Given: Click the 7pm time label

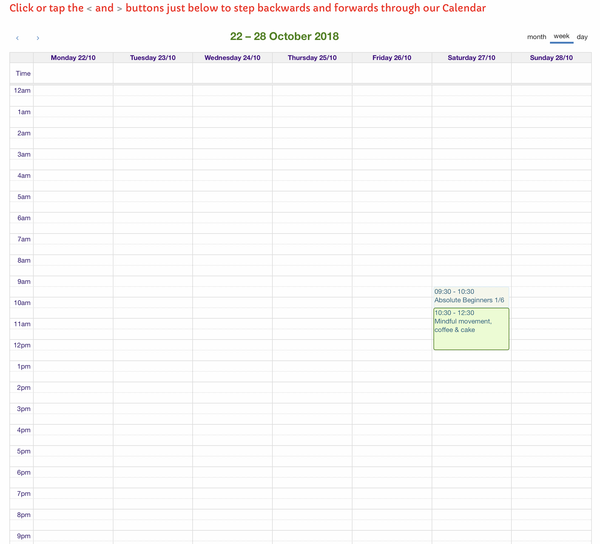Looking at the screenshot, I should pyautogui.click(x=24, y=494).
